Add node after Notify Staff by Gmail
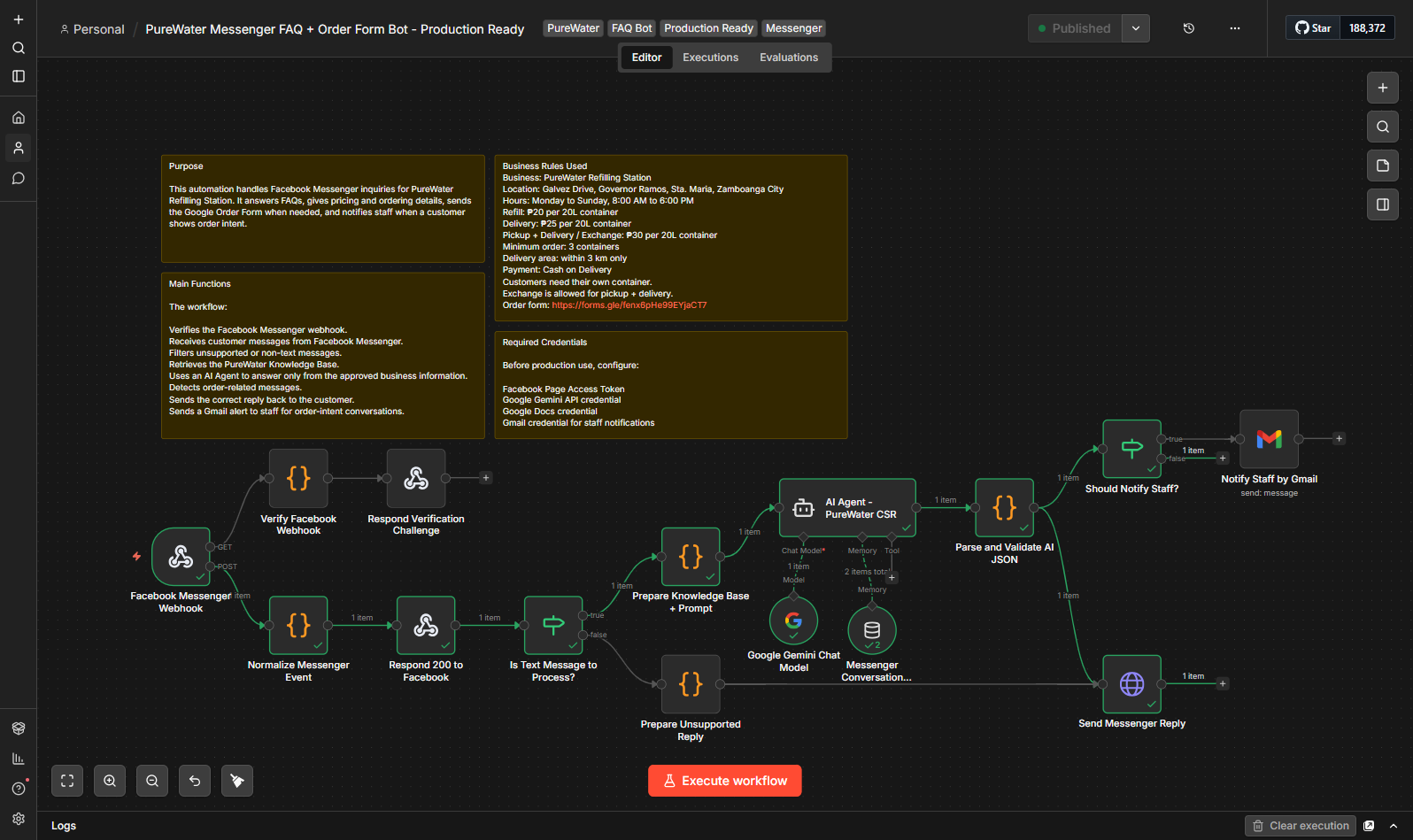 pos(1340,439)
